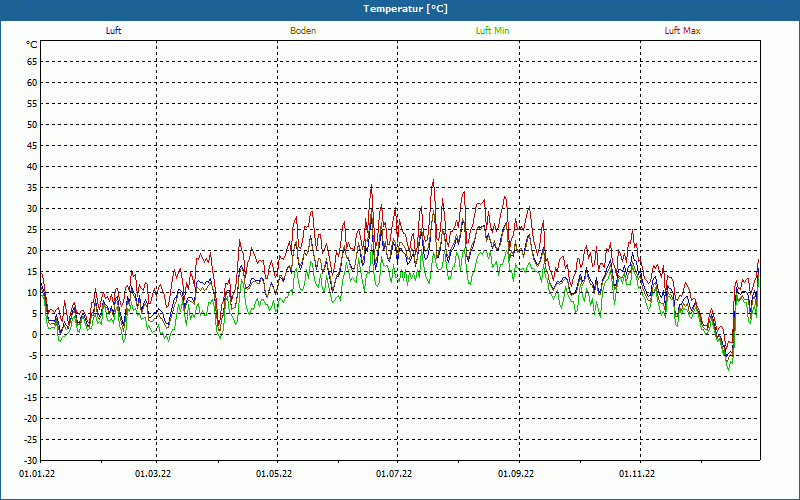
Task: Click the 35 tick label on y-axis
Action: [x=31, y=187]
